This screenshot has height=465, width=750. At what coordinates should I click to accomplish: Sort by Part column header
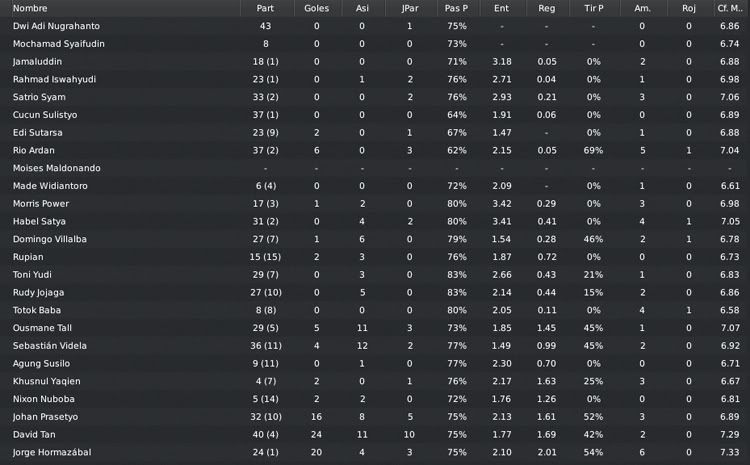(265, 8)
